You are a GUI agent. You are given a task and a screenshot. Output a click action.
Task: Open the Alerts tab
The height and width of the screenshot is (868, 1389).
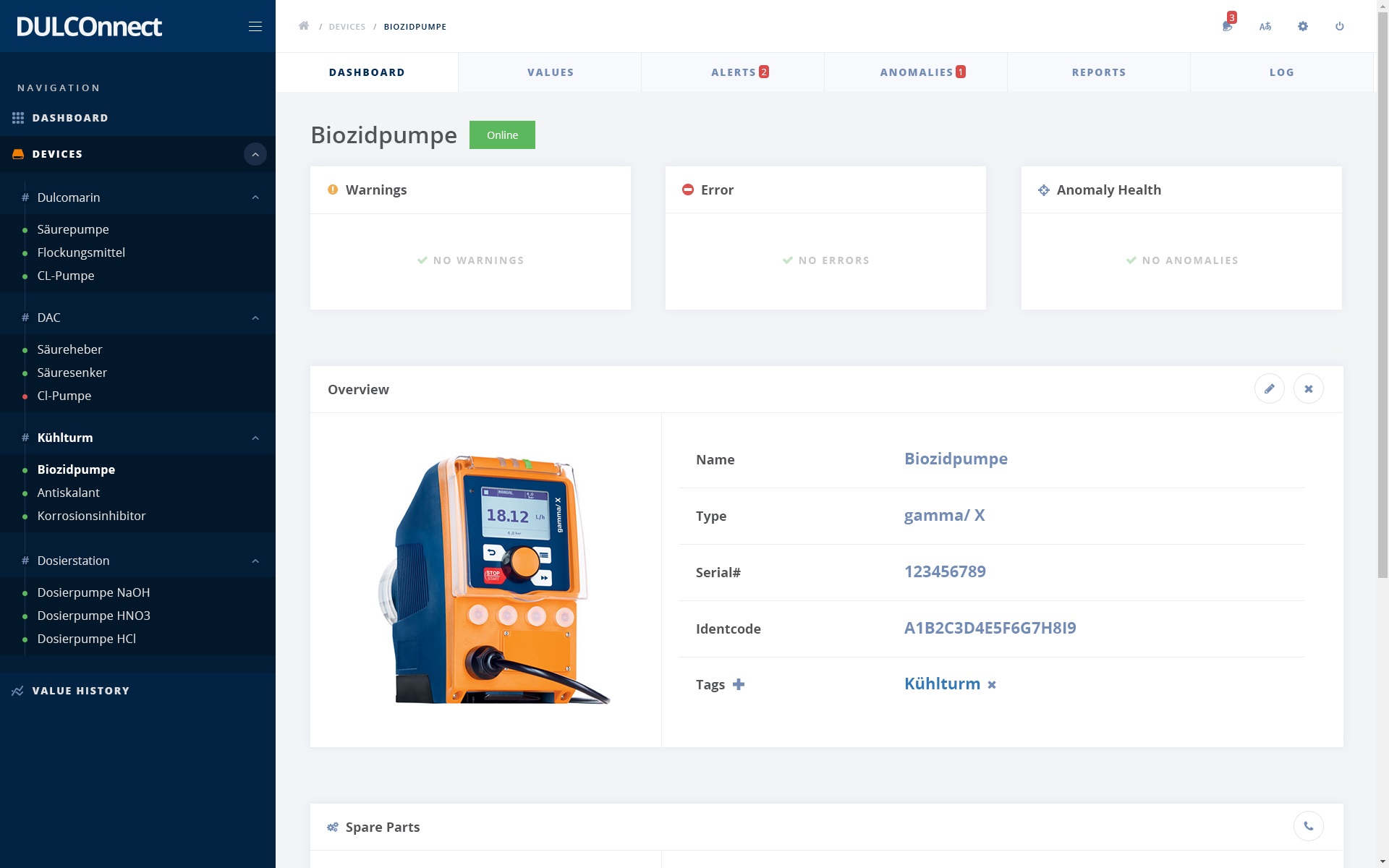pyautogui.click(x=733, y=72)
